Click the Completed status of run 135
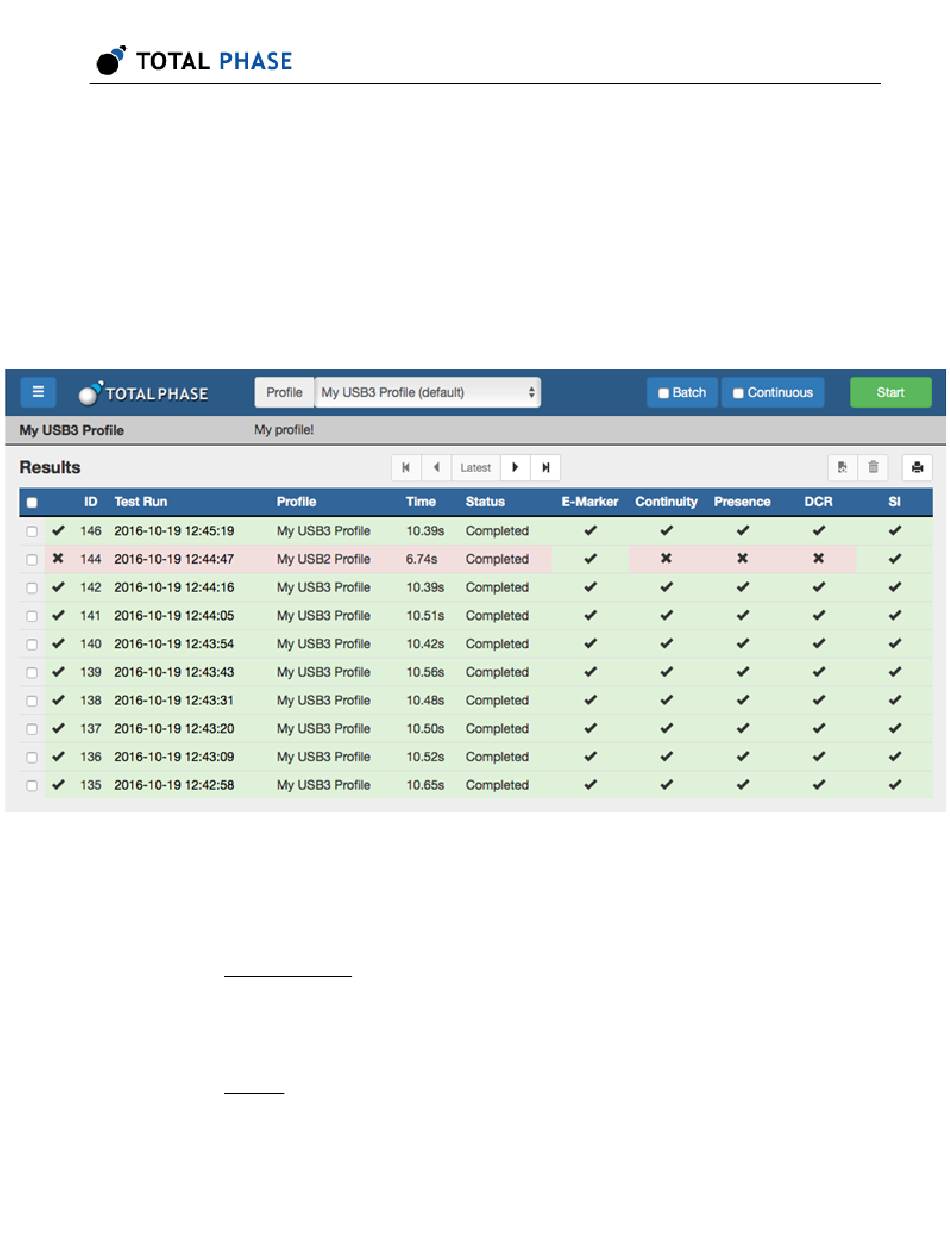The width and height of the screenshot is (950, 1237). pos(497,785)
